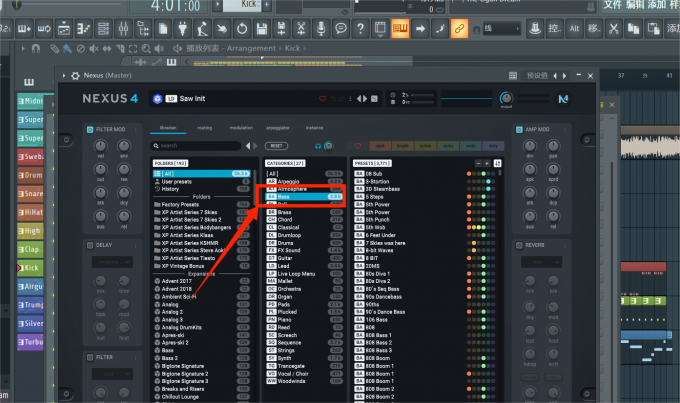
Task: Toggle the REVERB effect power button
Action: point(519,245)
